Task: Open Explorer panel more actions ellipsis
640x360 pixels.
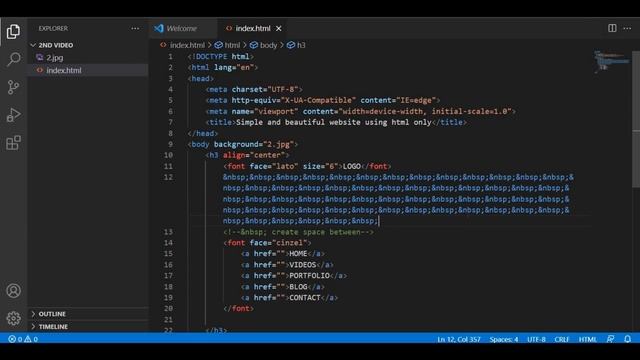Action: click(135, 28)
